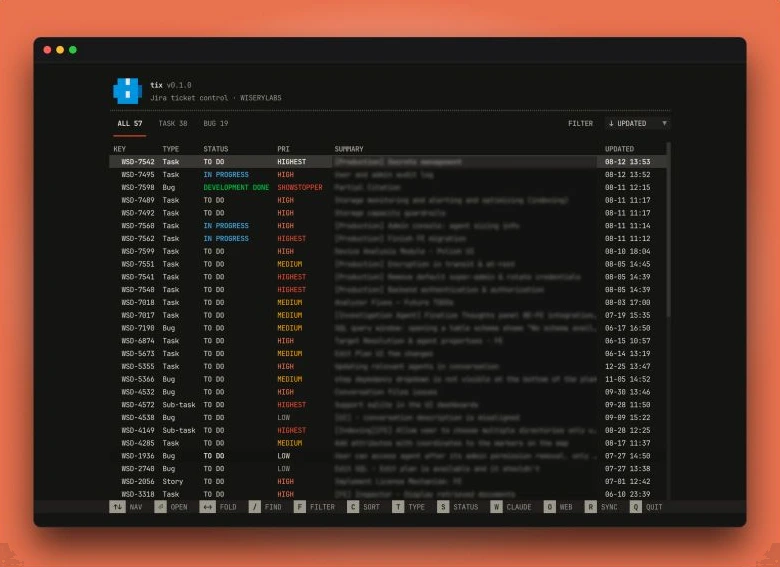Click IN PROGRESS status of WSD-7568
780x567 pixels.
226,226
